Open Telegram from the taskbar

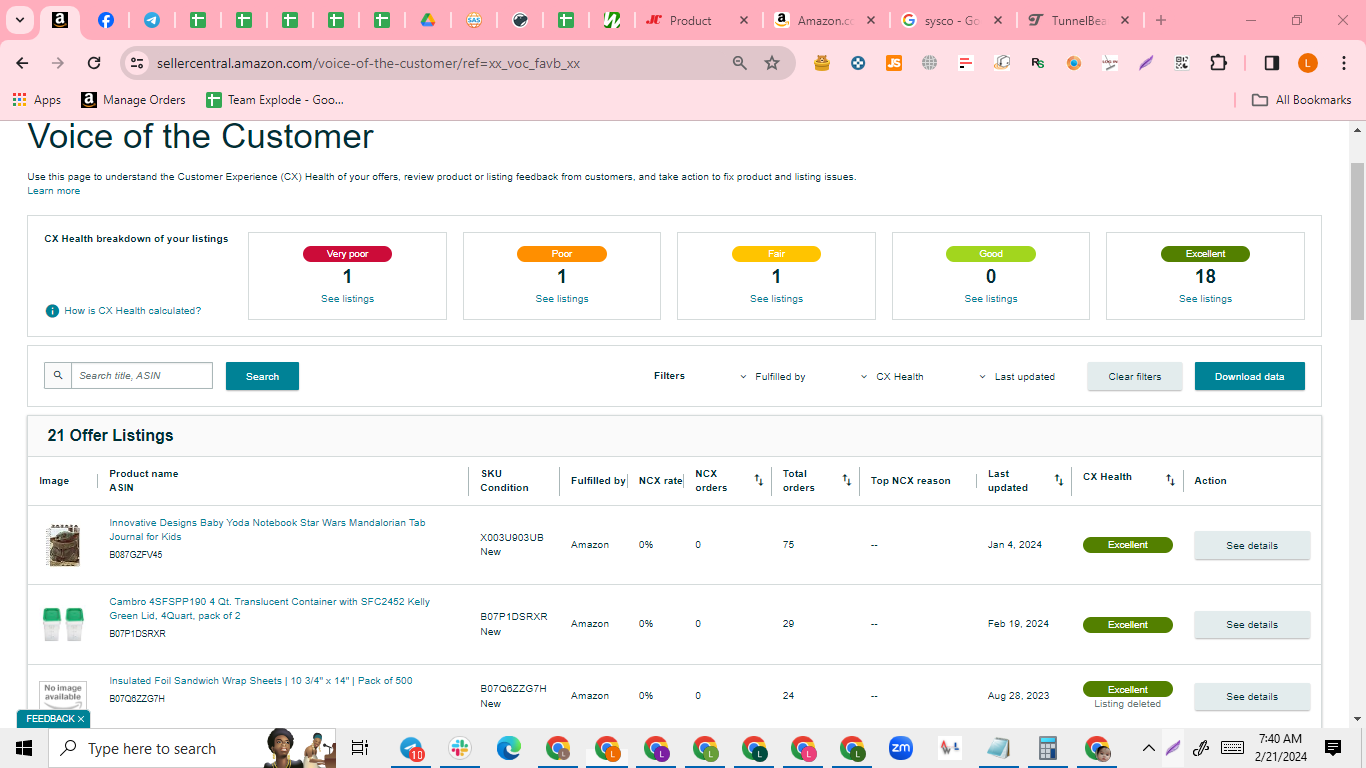click(x=411, y=748)
